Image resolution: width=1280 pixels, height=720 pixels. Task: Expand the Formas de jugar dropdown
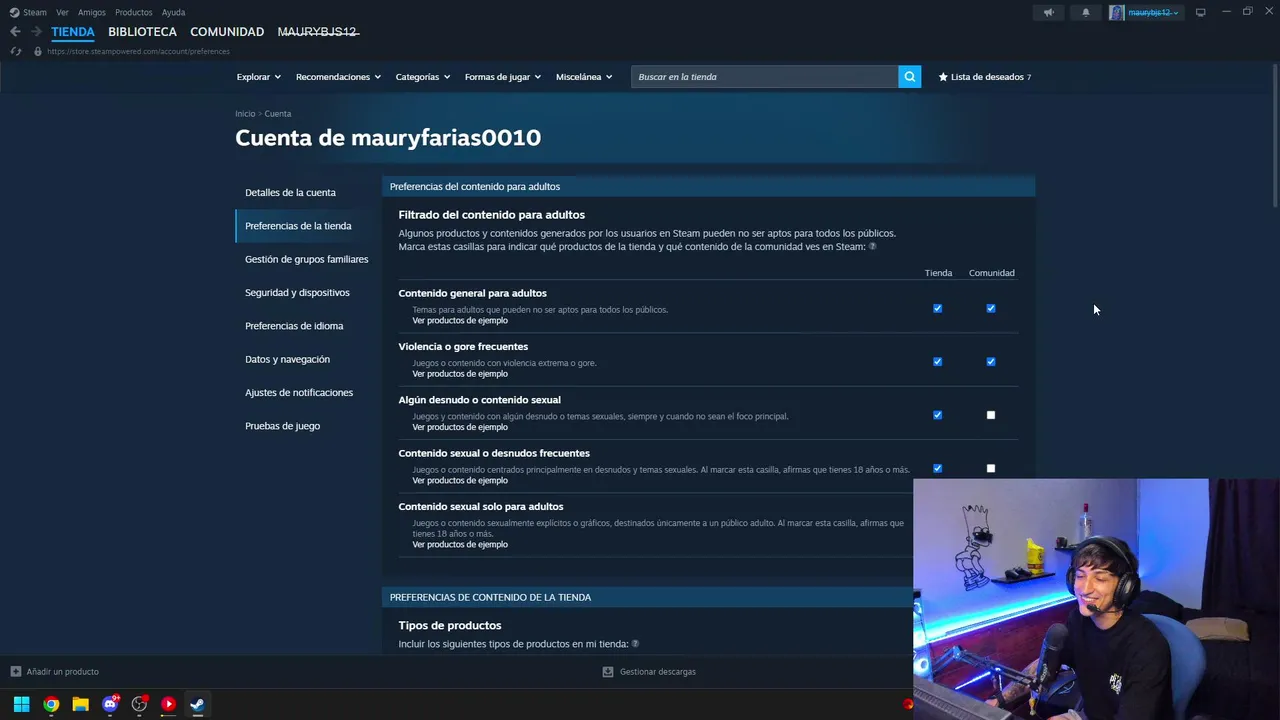pos(502,77)
